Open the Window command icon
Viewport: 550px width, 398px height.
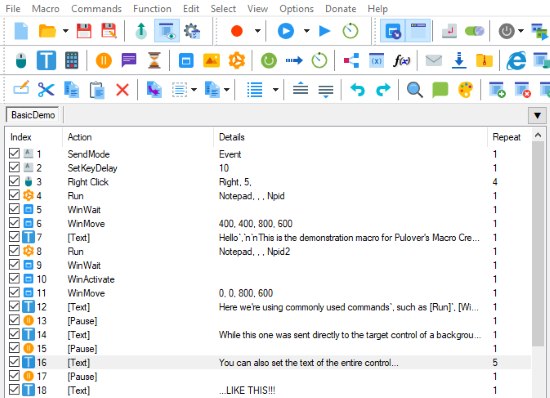pyautogui.click(x=186, y=60)
